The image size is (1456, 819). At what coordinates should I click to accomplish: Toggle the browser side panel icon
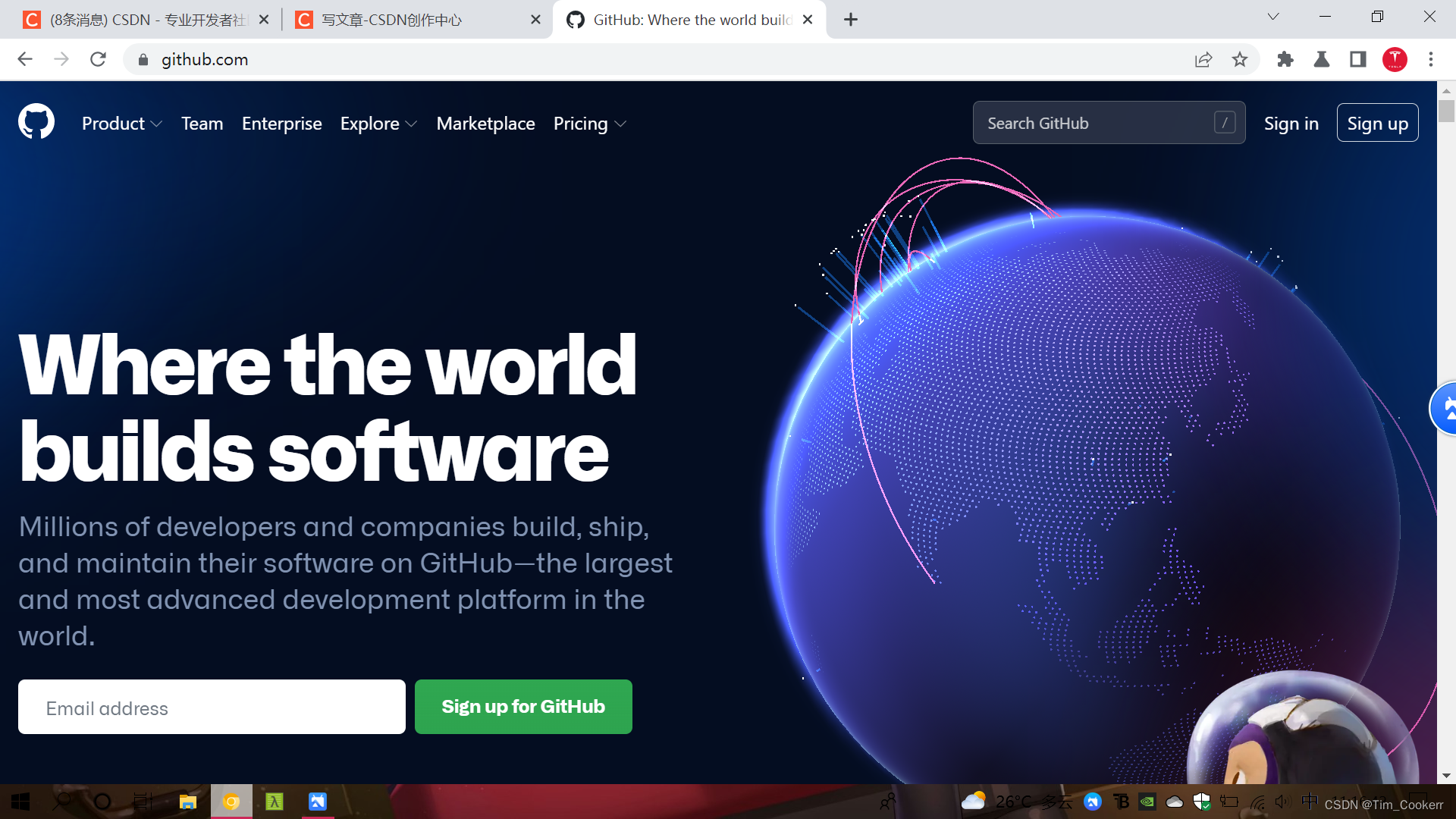point(1357,59)
